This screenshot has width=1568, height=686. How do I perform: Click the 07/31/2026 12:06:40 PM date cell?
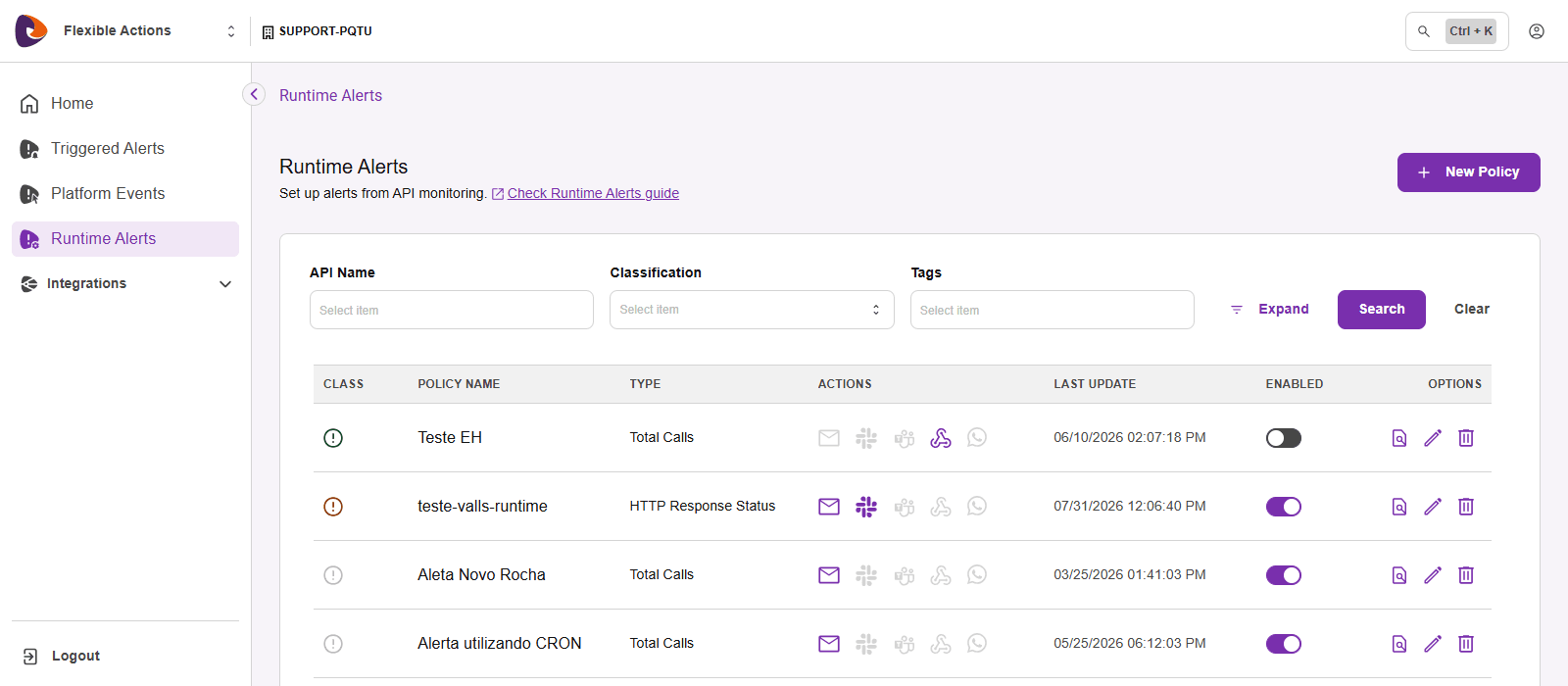[1130, 507]
